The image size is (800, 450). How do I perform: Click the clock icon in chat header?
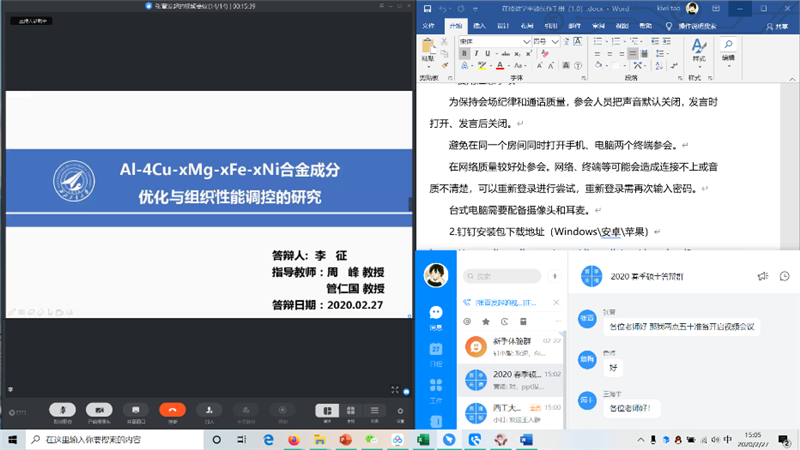pyautogui.click(x=785, y=276)
